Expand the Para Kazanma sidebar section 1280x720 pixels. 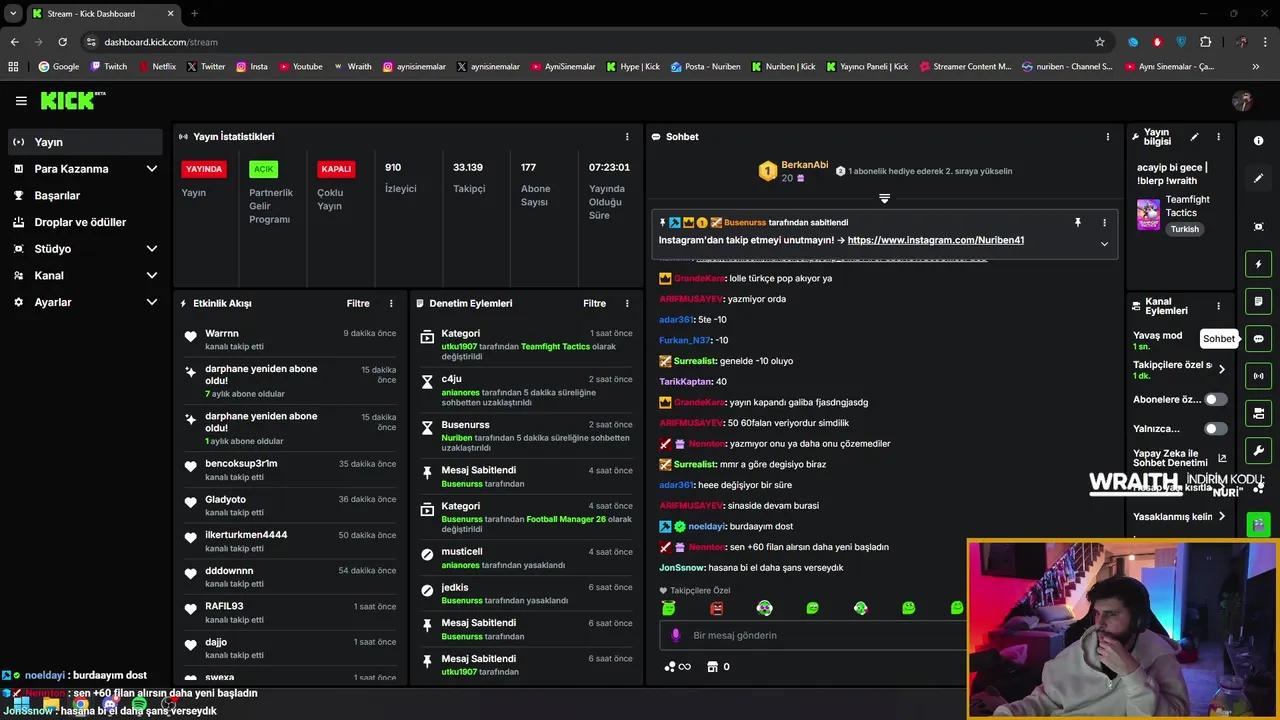[152, 169]
